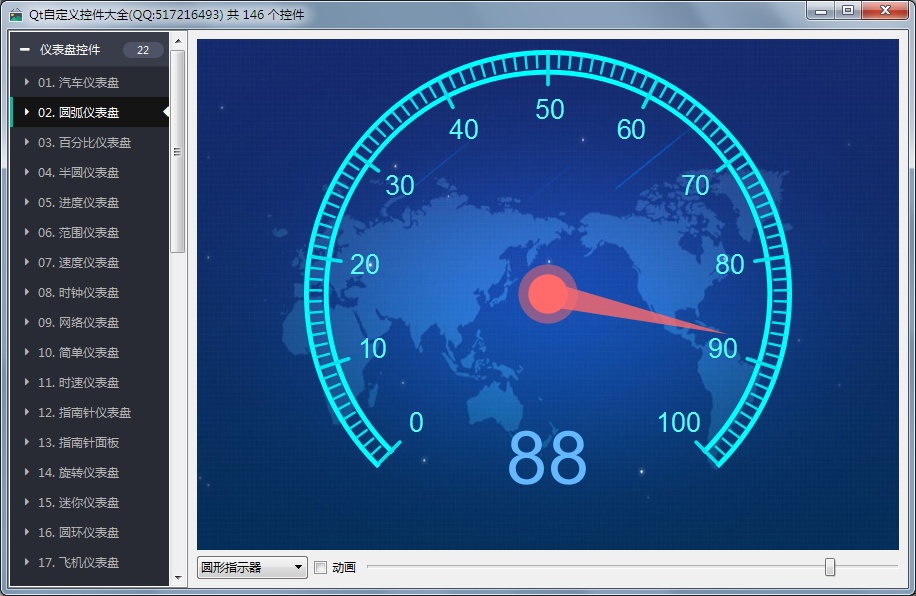
Task: Click the gauge value slider handle
Action: (830, 567)
